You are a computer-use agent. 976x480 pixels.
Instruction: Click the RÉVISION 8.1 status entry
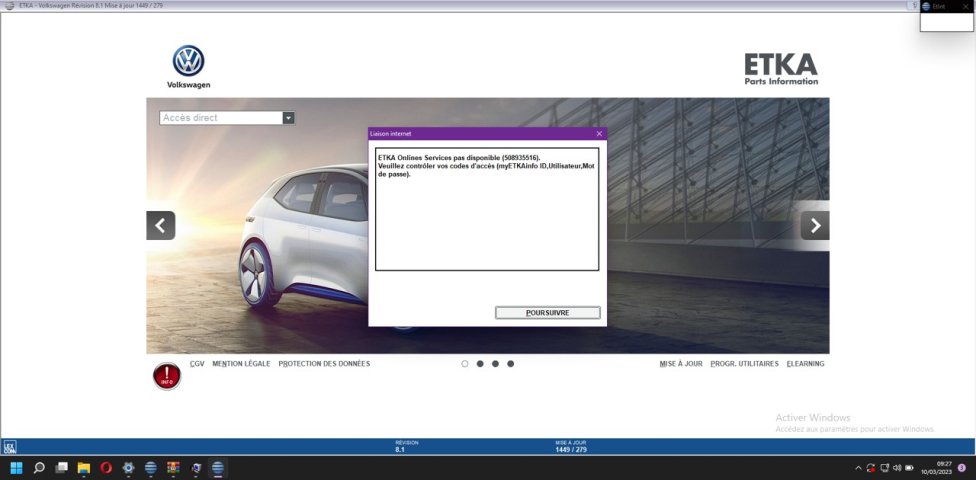tap(406, 446)
